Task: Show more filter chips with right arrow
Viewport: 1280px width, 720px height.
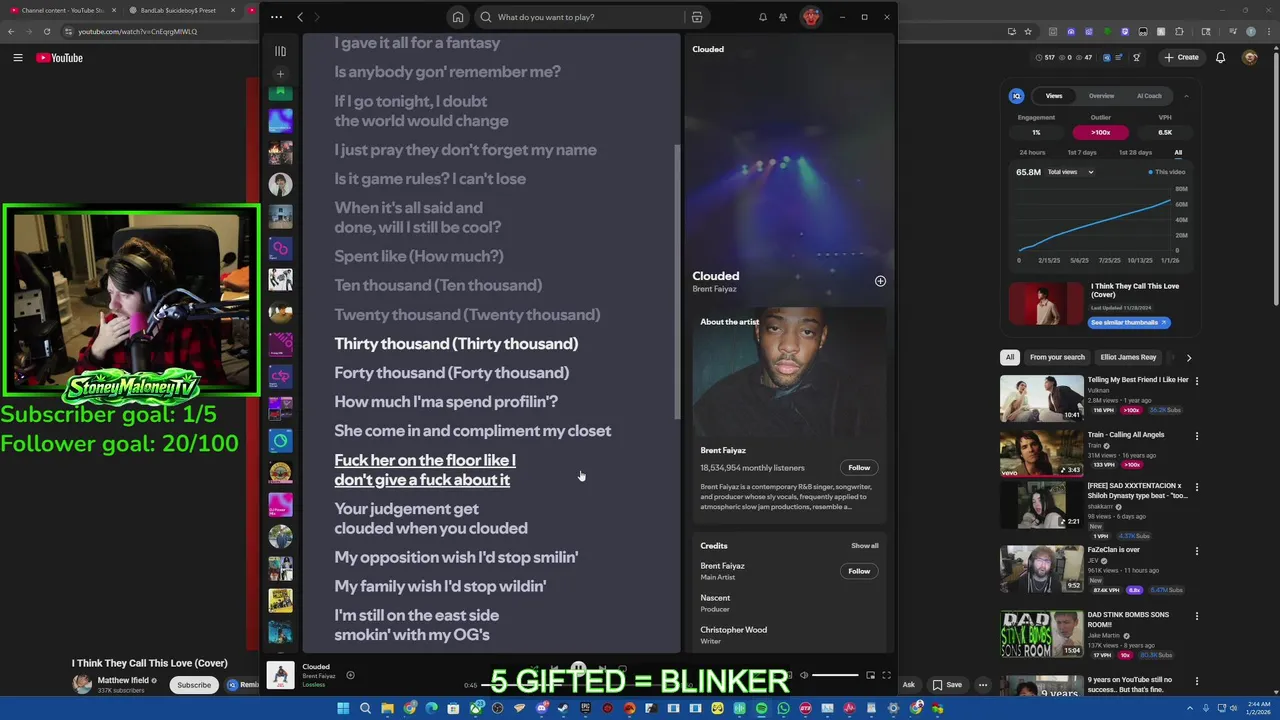Action: (x=1188, y=357)
